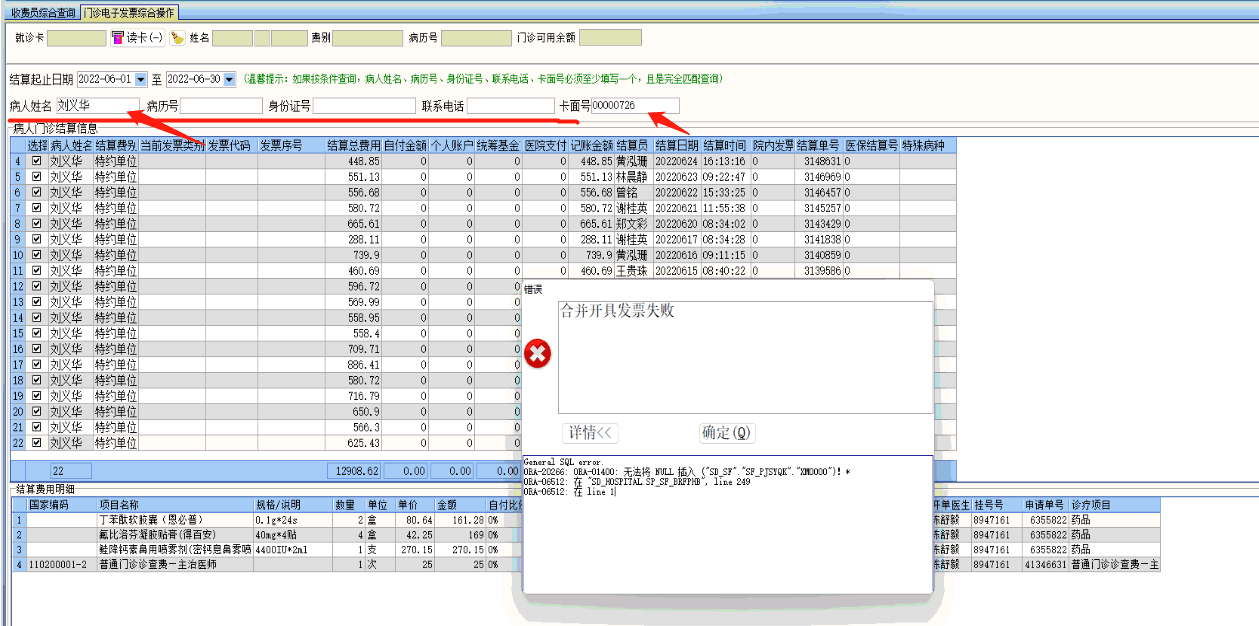Click the broom clear icon beside 读卡
1259x626 pixels.
(177, 38)
